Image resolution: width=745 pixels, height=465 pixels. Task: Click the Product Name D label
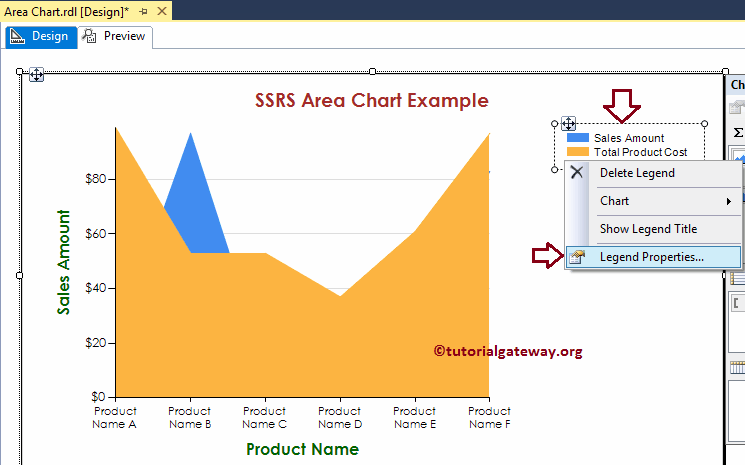[x=340, y=418]
